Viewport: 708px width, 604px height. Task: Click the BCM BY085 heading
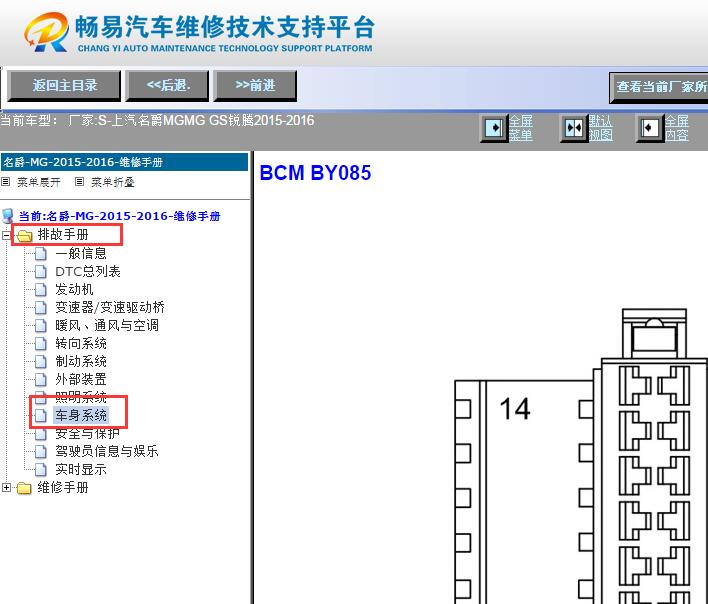tap(315, 173)
